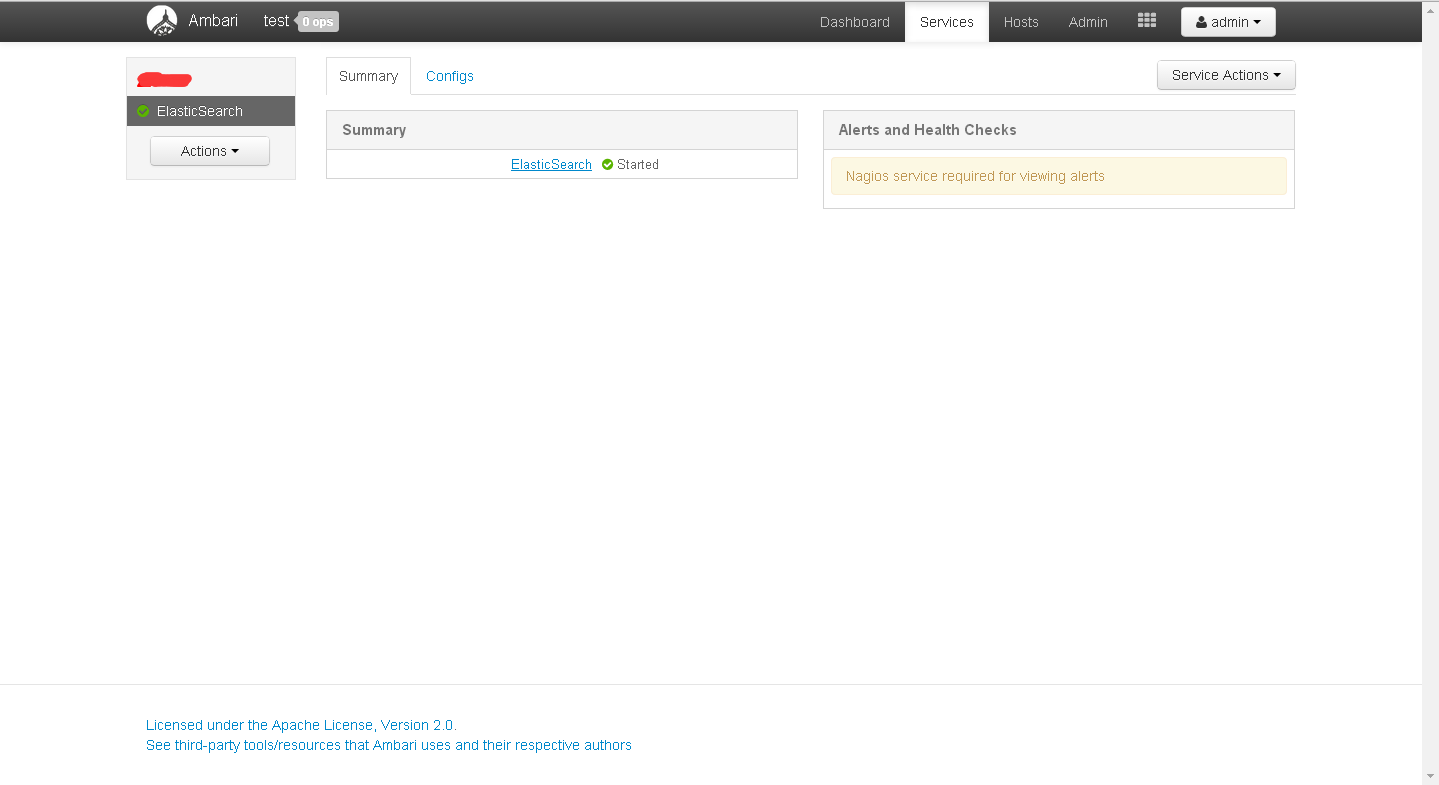The width and height of the screenshot is (1439, 785).
Task: Click the Nagios service required alert message
Action: [1059, 176]
